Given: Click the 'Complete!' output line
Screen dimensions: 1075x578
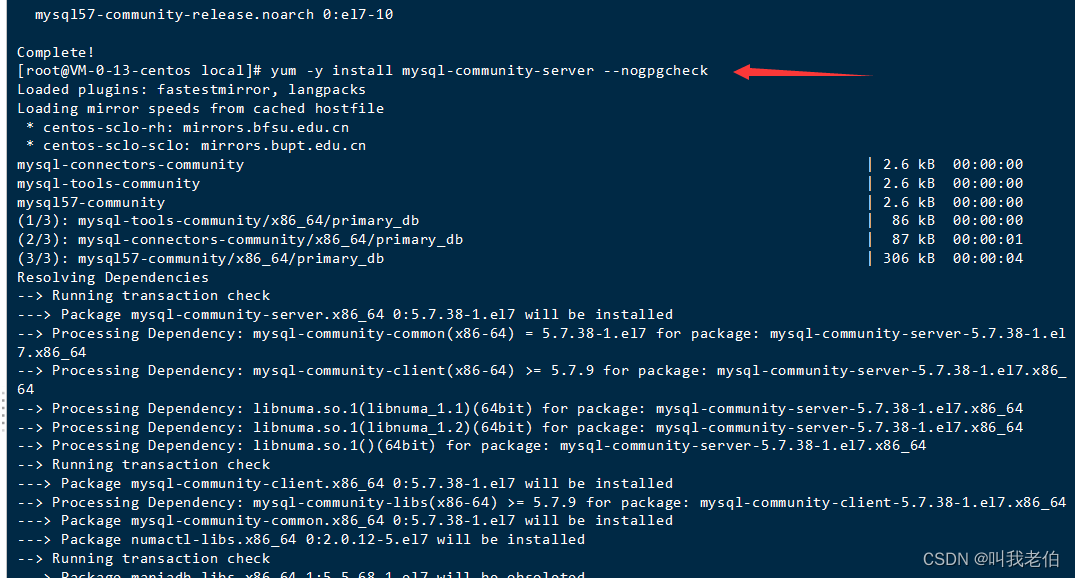Looking at the screenshot, I should click(x=56, y=52).
